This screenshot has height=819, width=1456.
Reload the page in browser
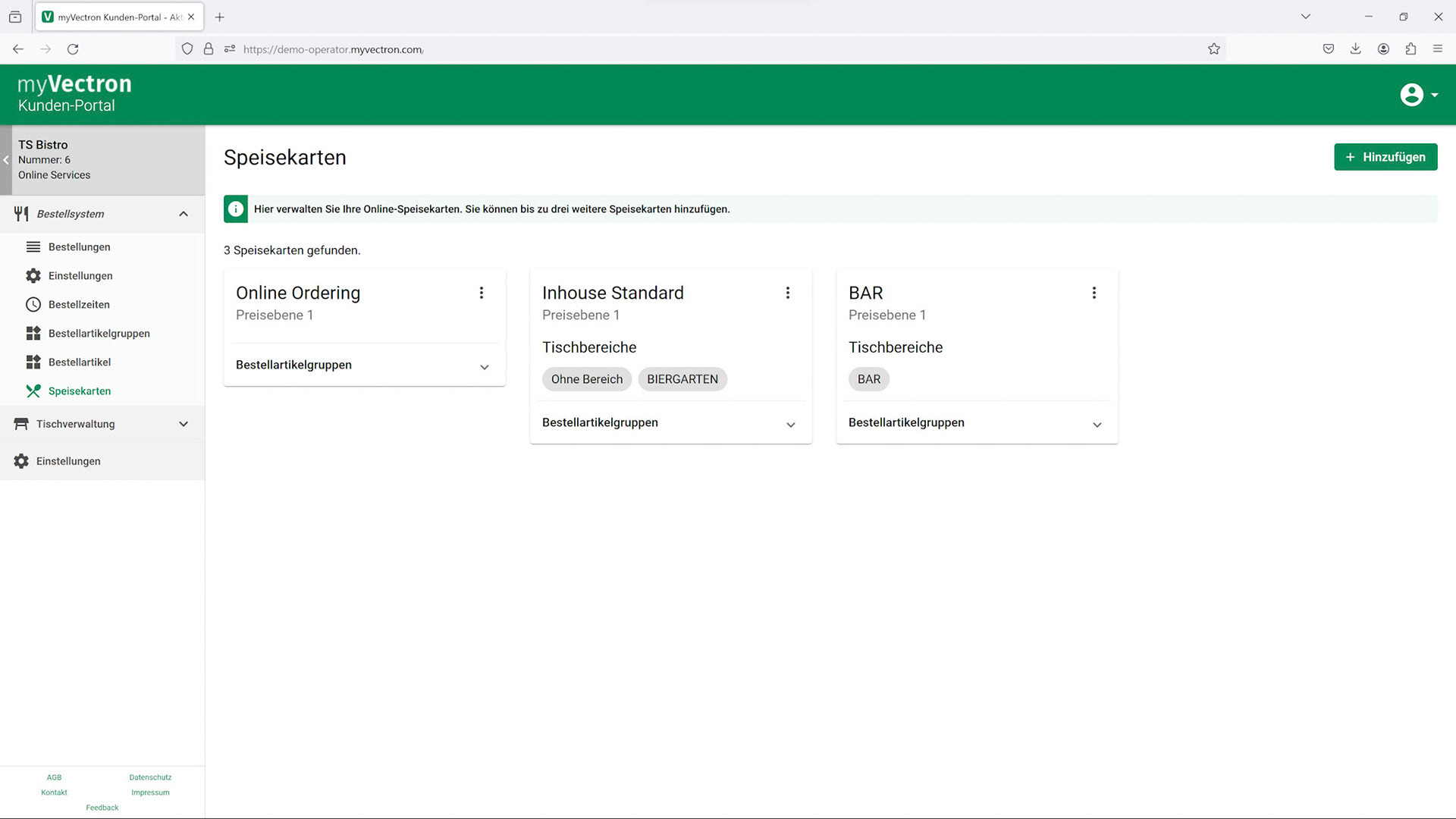[73, 49]
